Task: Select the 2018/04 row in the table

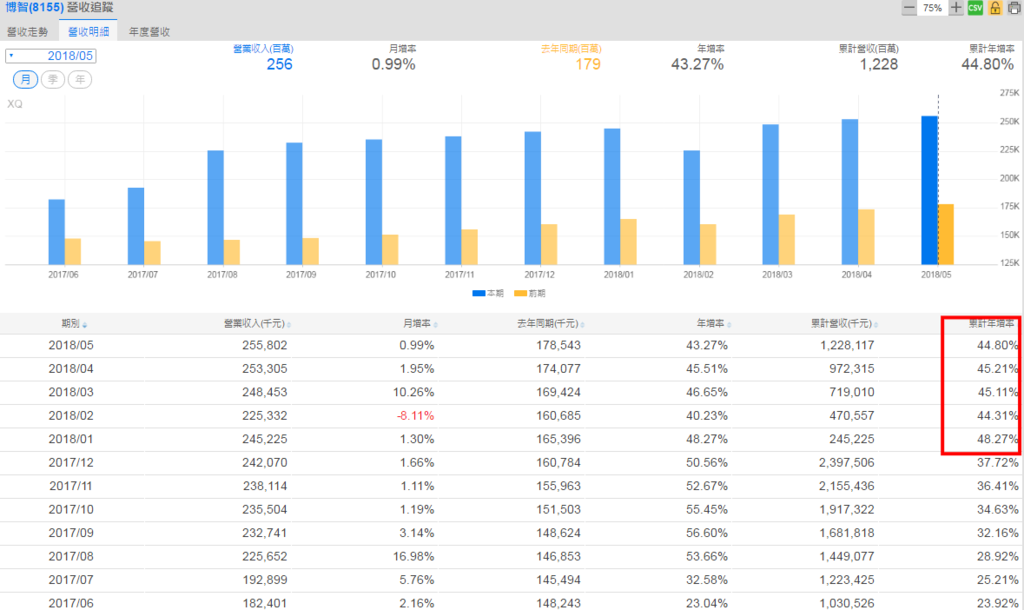Action: [509, 369]
